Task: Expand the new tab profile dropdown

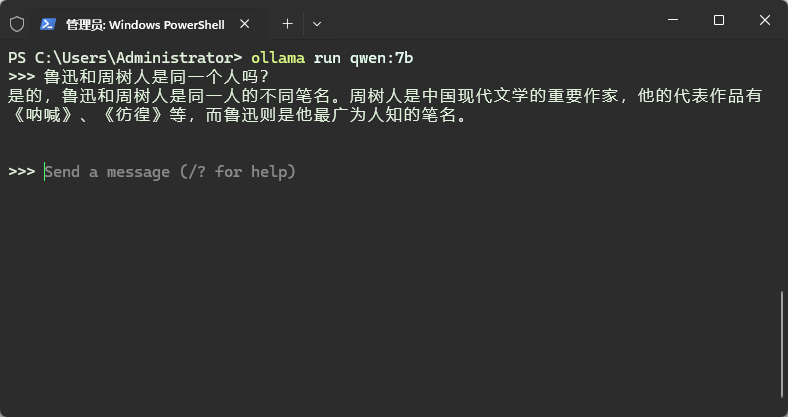Action: [x=317, y=22]
